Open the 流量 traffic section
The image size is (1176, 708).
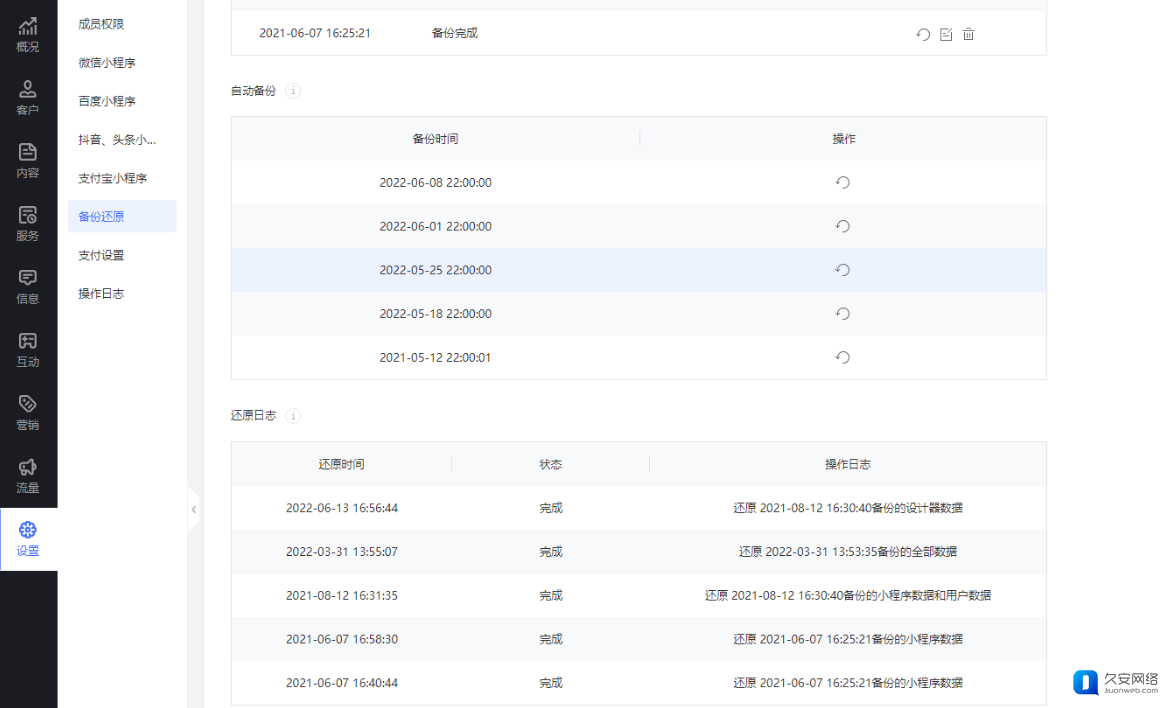(x=28, y=476)
